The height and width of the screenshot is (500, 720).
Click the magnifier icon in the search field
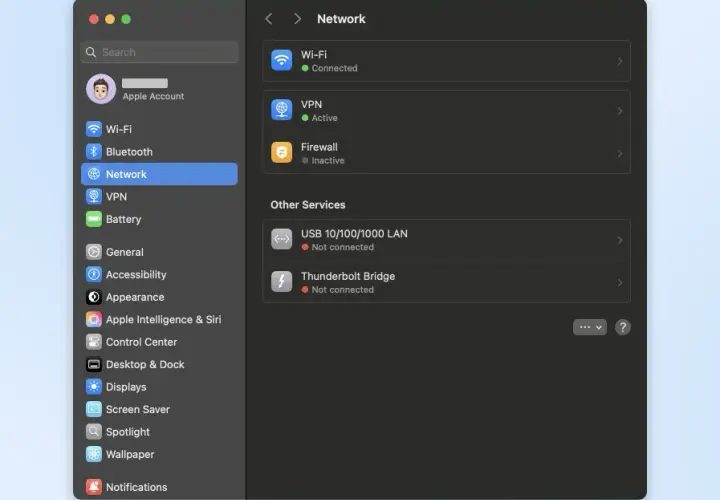click(x=91, y=52)
